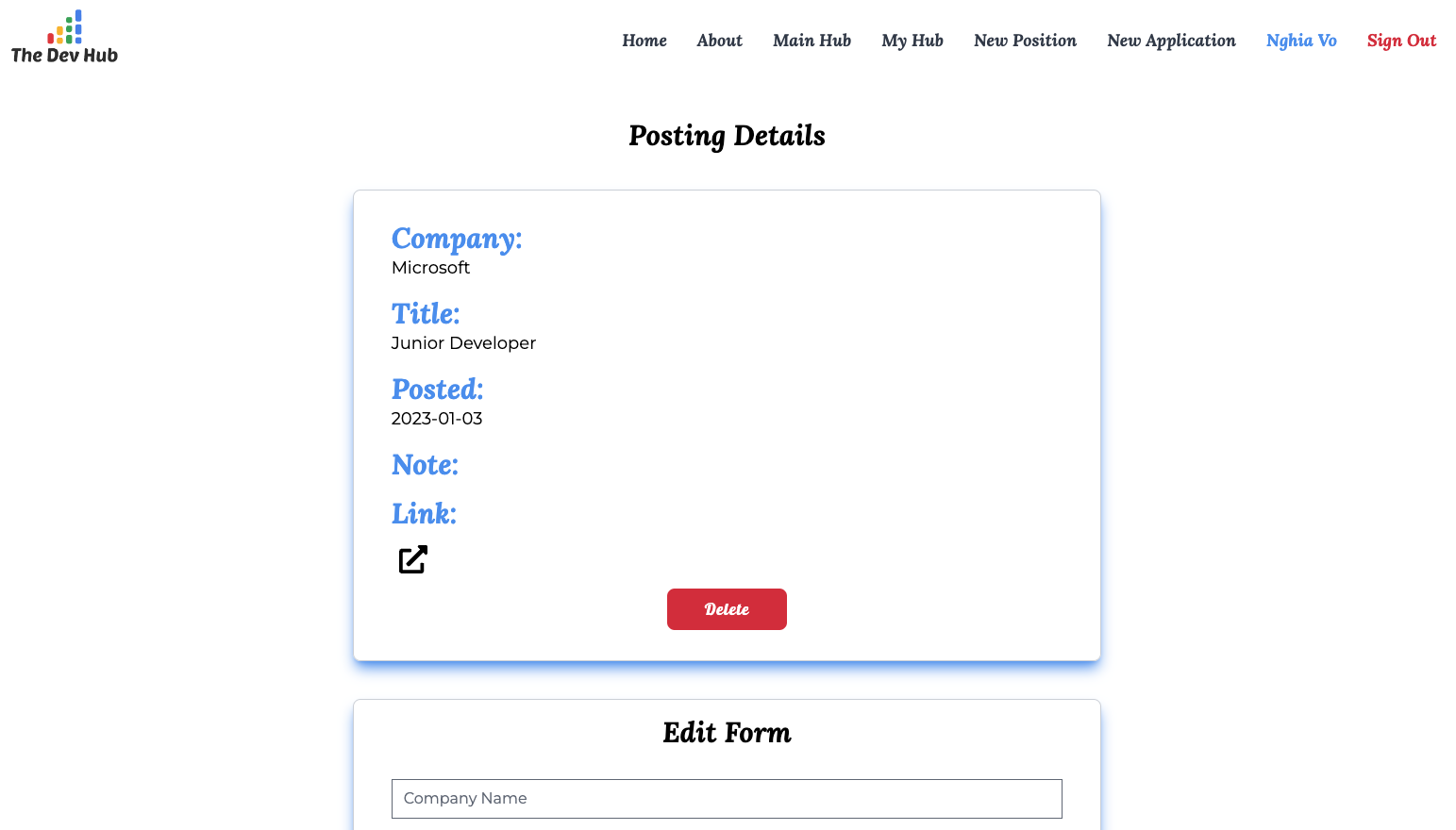The image size is (1456, 830).
Task: Open the posting's external link icon
Action: [x=412, y=558]
